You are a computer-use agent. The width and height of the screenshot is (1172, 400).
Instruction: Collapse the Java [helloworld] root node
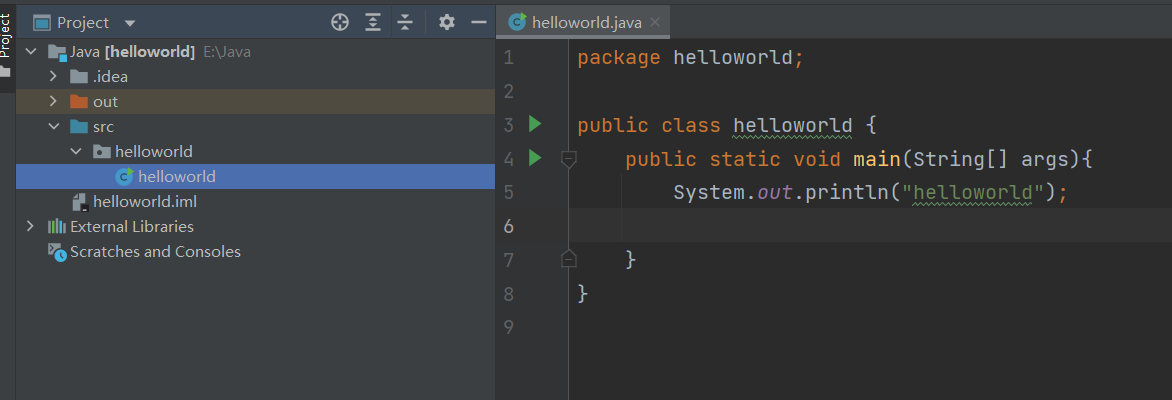pyautogui.click(x=31, y=52)
